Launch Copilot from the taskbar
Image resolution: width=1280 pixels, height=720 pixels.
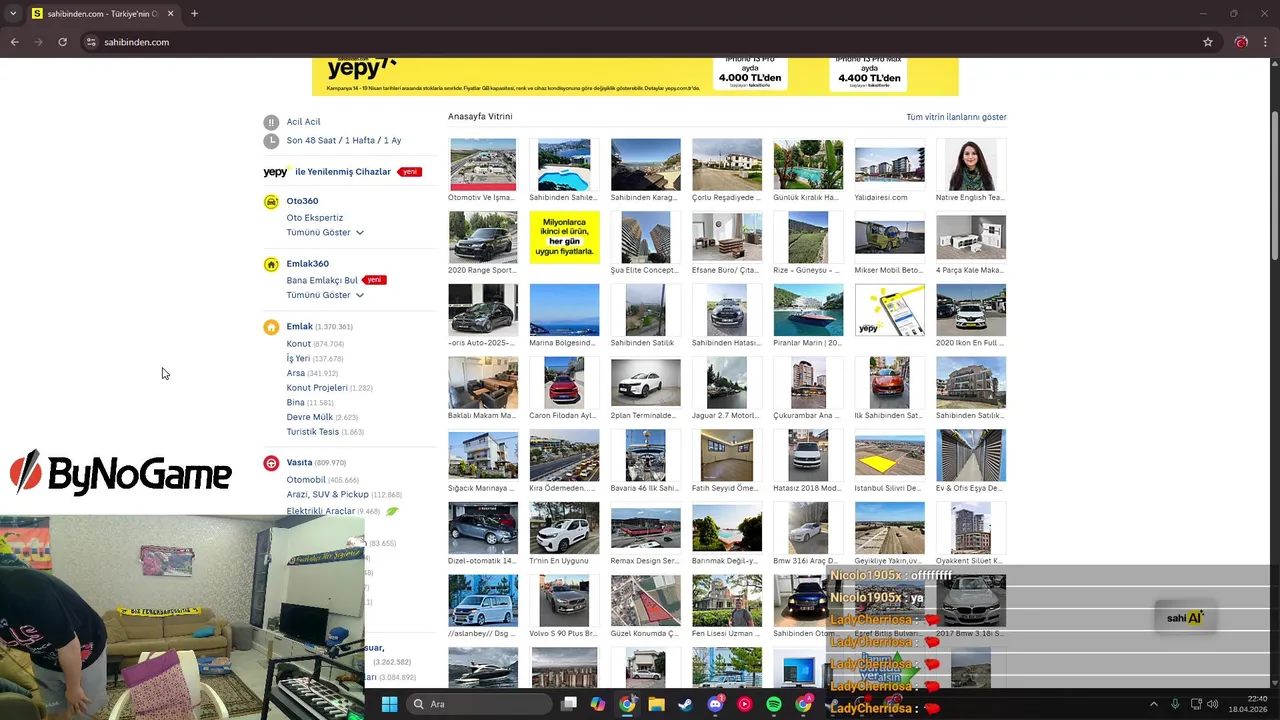(598, 704)
